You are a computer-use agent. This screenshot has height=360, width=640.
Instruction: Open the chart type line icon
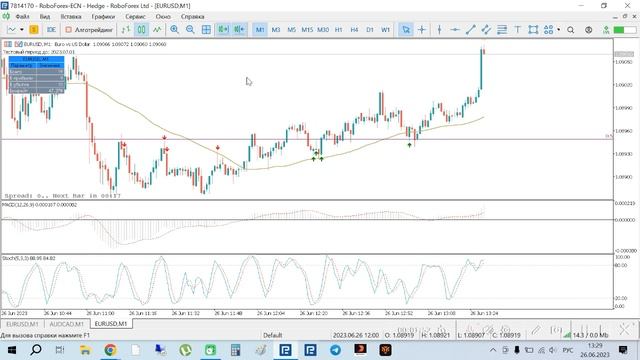pyautogui.click(x=12, y=30)
